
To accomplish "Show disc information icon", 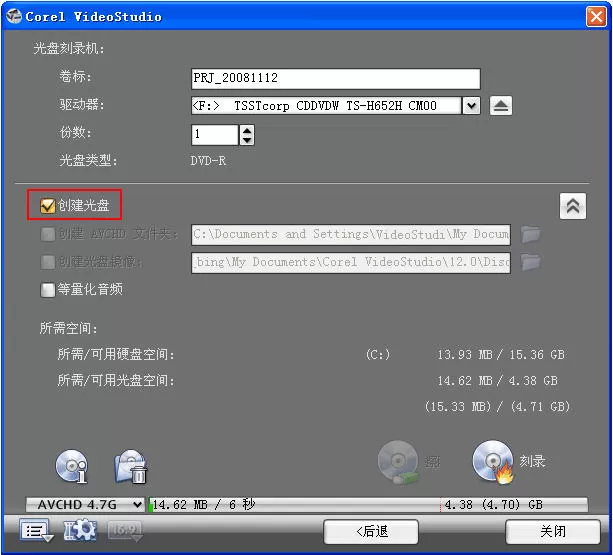I will click(72, 465).
